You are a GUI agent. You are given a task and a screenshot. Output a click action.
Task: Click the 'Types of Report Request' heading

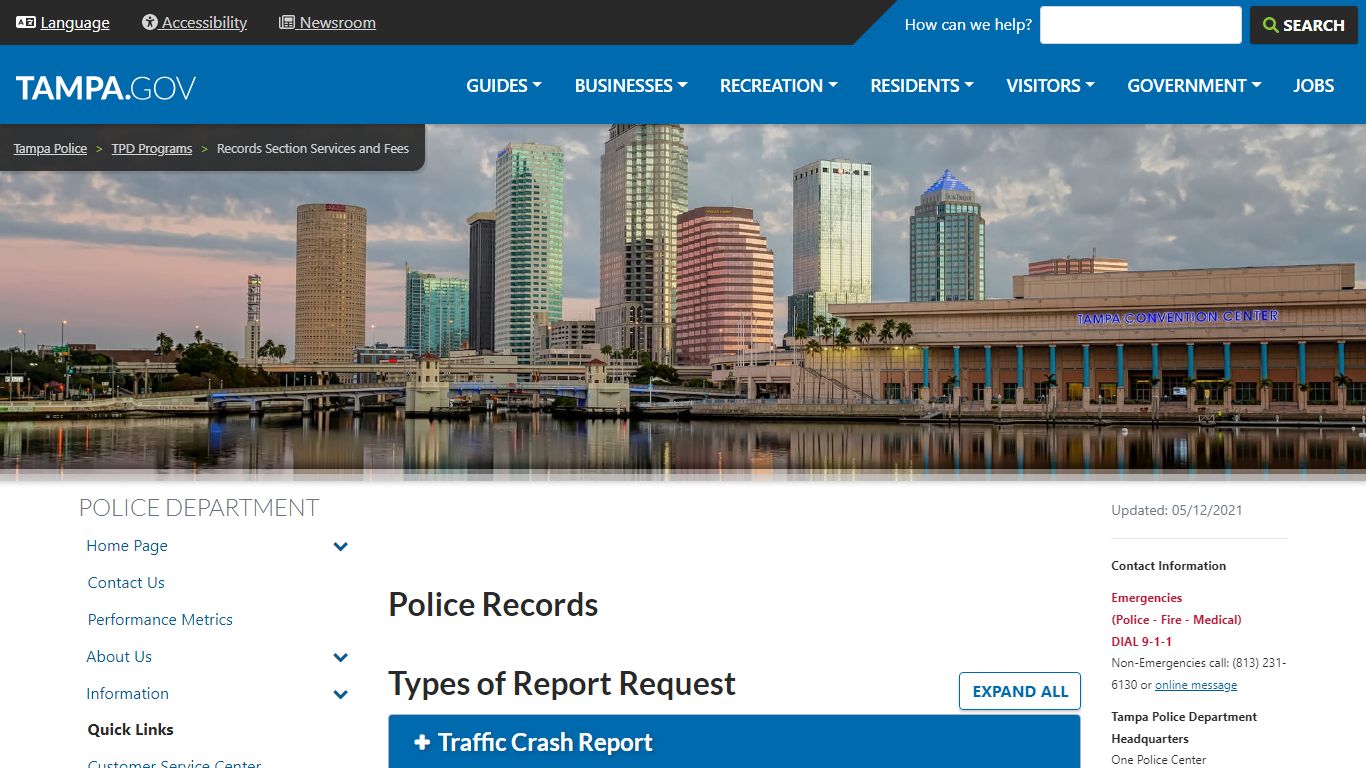[x=562, y=683]
